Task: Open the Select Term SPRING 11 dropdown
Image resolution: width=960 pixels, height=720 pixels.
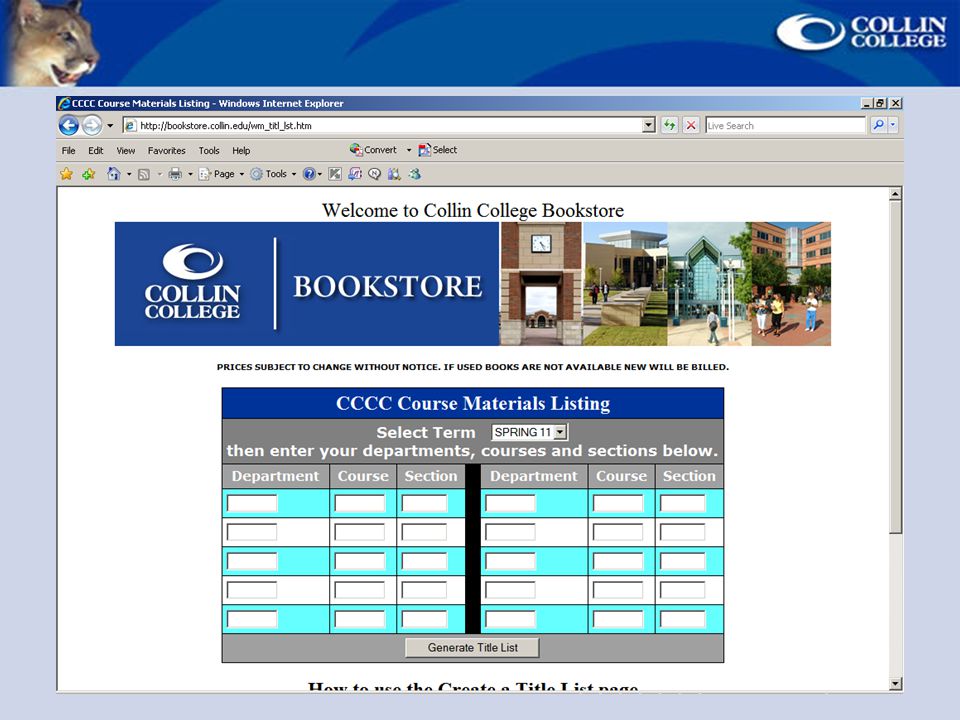Action: coord(530,432)
